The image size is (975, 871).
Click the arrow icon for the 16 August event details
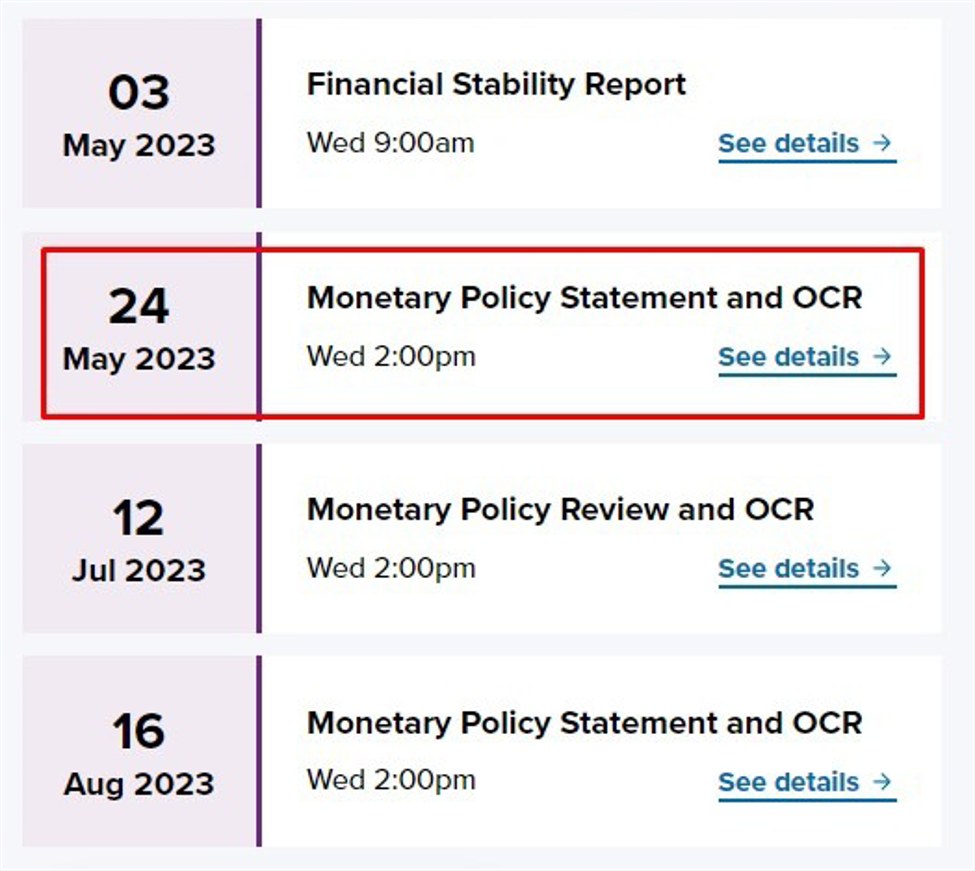click(880, 783)
